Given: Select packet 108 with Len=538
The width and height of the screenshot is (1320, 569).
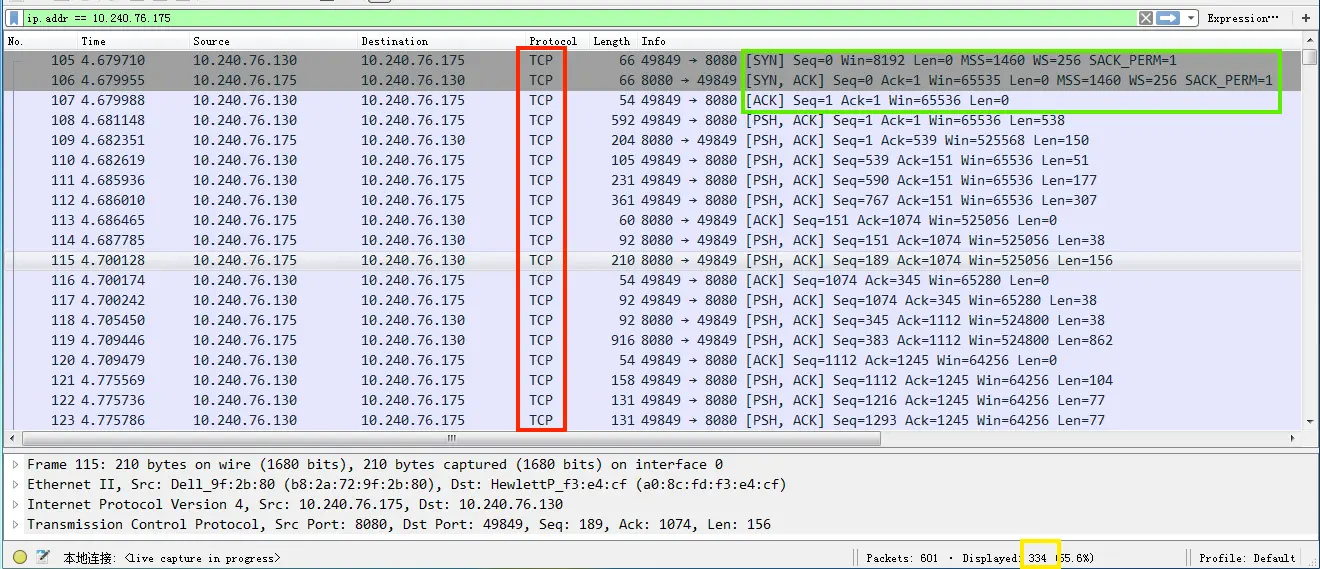Looking at the screenshot, I should coord(653,120).
